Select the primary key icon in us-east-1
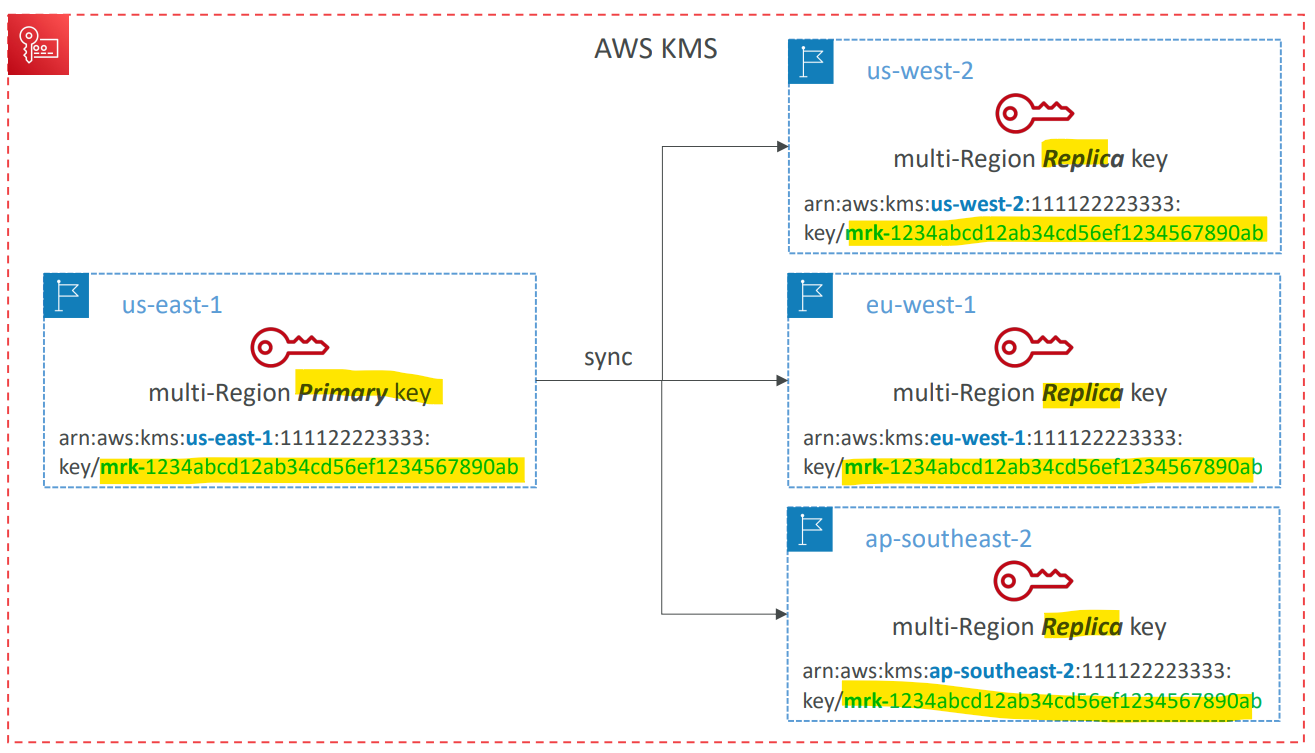Viewport: 1315px width, 753px height. pos(289,346)
